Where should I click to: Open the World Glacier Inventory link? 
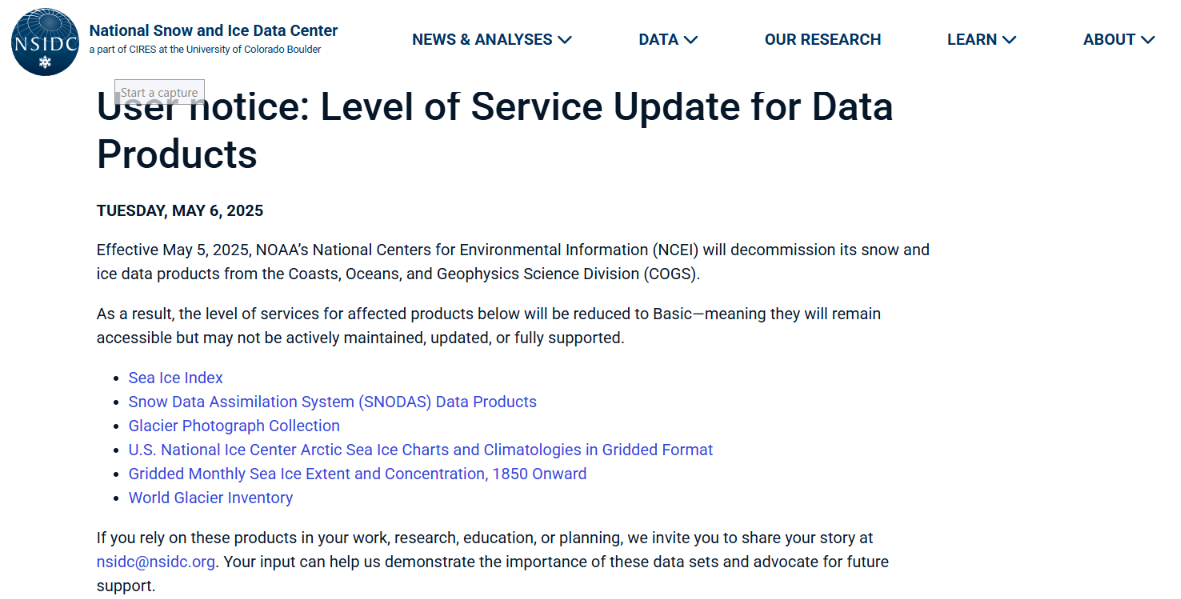[x=210, y=498]
